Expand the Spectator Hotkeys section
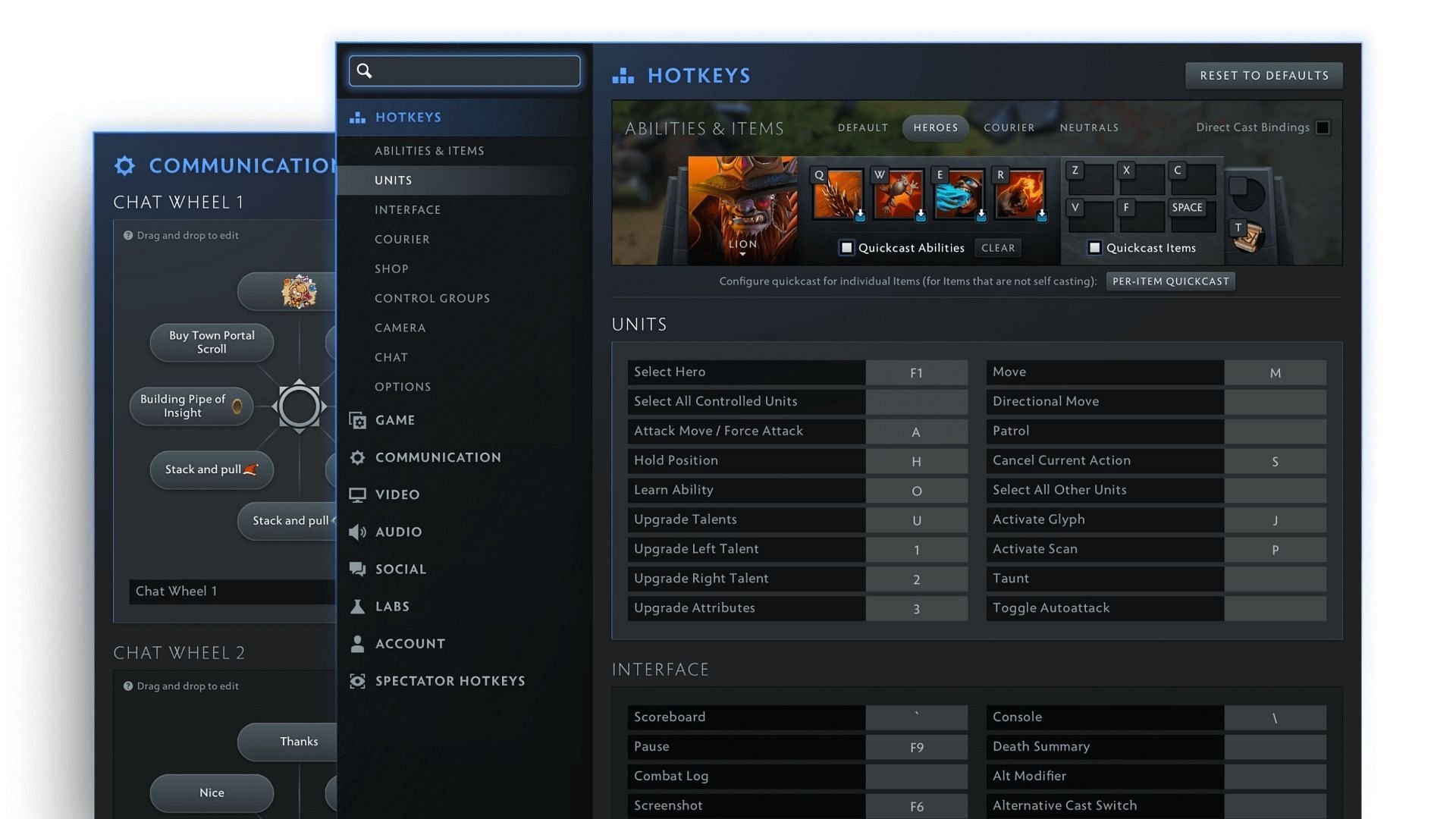The height and width of the screenshot is (819, 1456). tap(450, 681)
